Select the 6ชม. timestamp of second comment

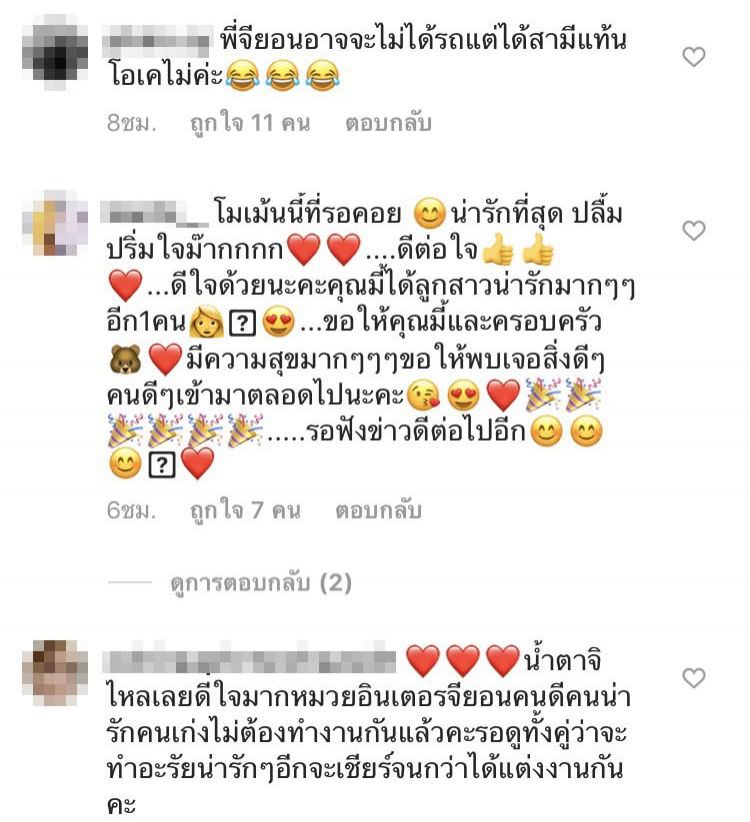132,510
